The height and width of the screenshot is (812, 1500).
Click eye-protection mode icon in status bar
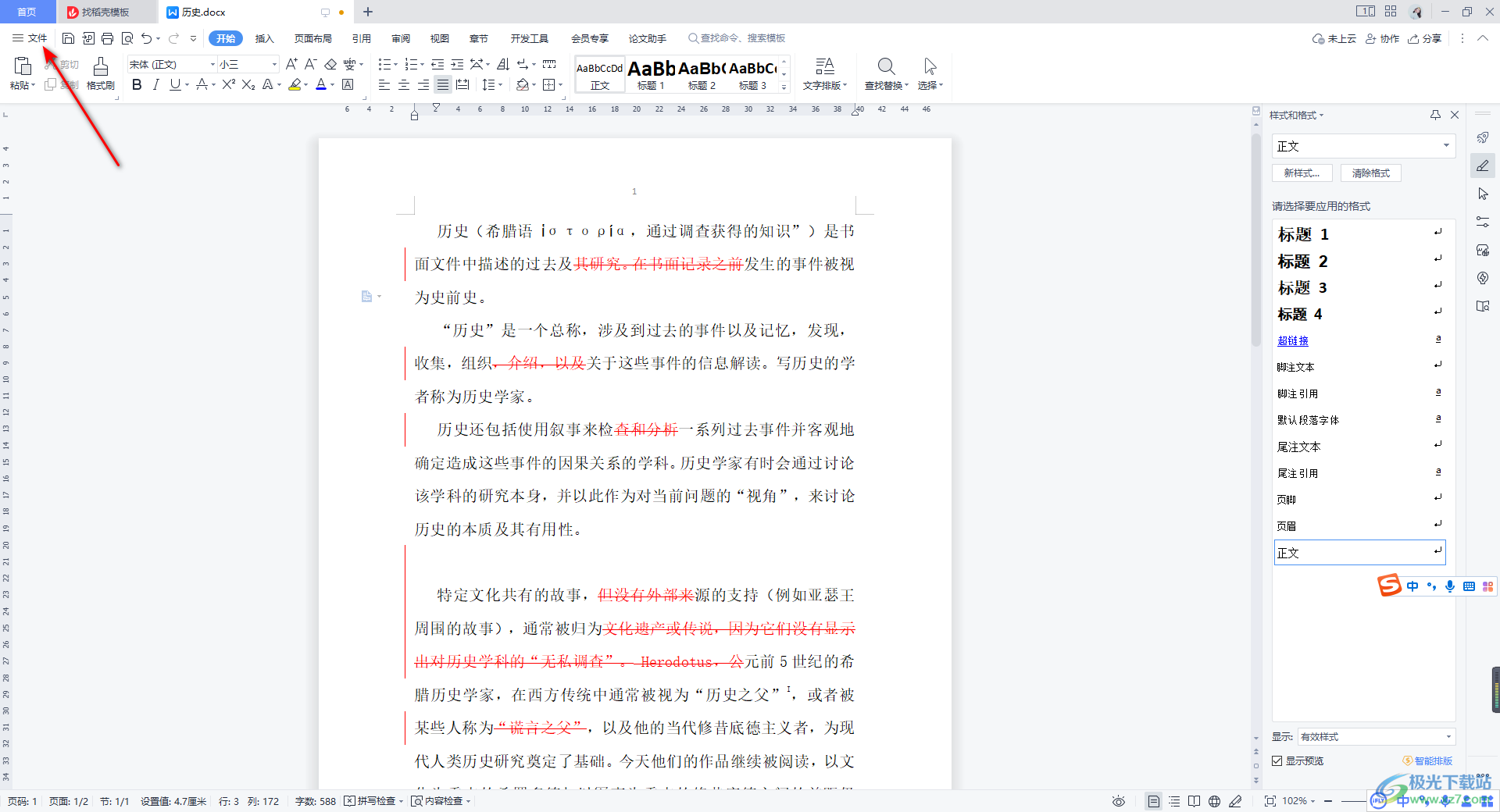pyautogui.click(x=1119, y=801)
